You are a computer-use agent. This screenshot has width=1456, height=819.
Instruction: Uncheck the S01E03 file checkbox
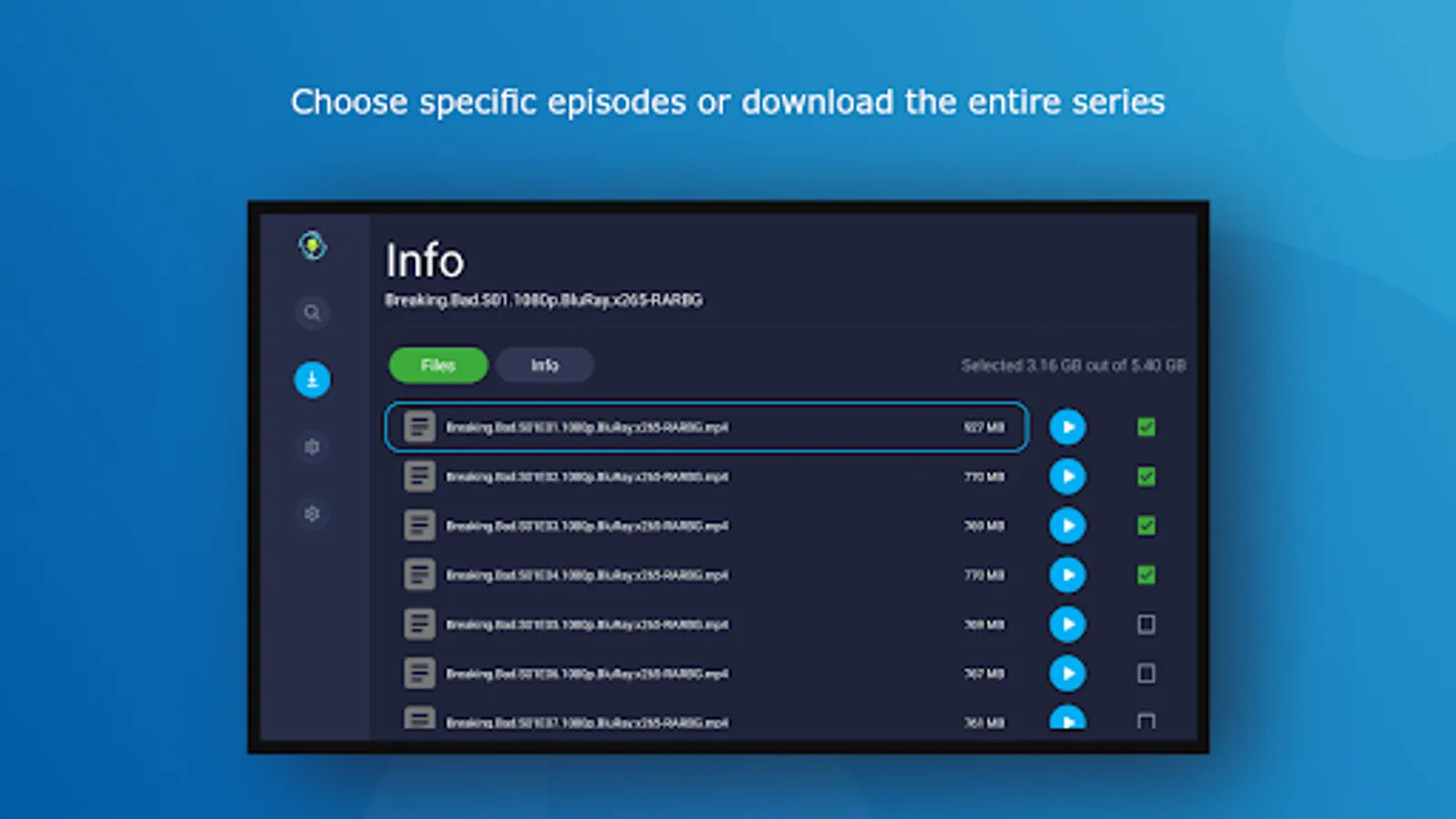(1147, 525)
